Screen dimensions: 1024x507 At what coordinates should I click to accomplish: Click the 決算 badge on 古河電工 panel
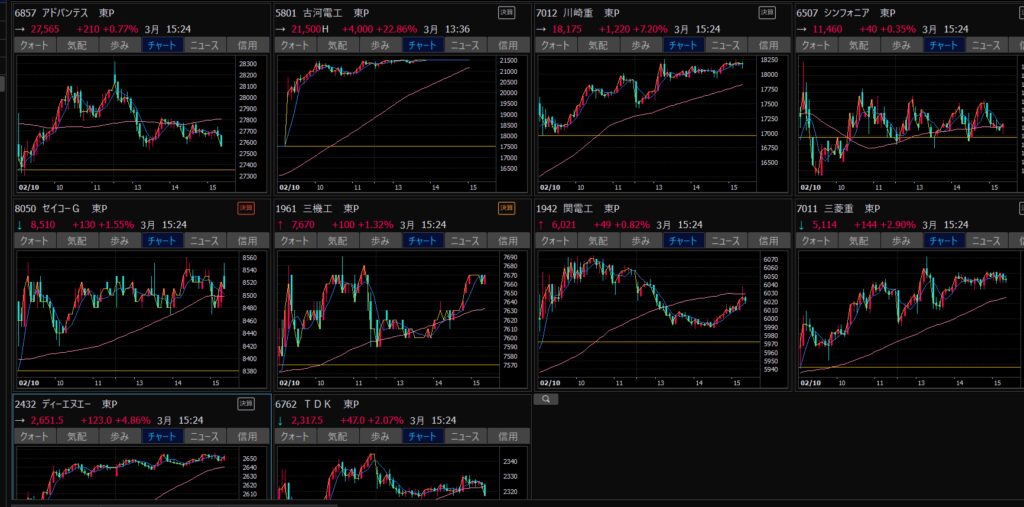(x=507, y=12)
